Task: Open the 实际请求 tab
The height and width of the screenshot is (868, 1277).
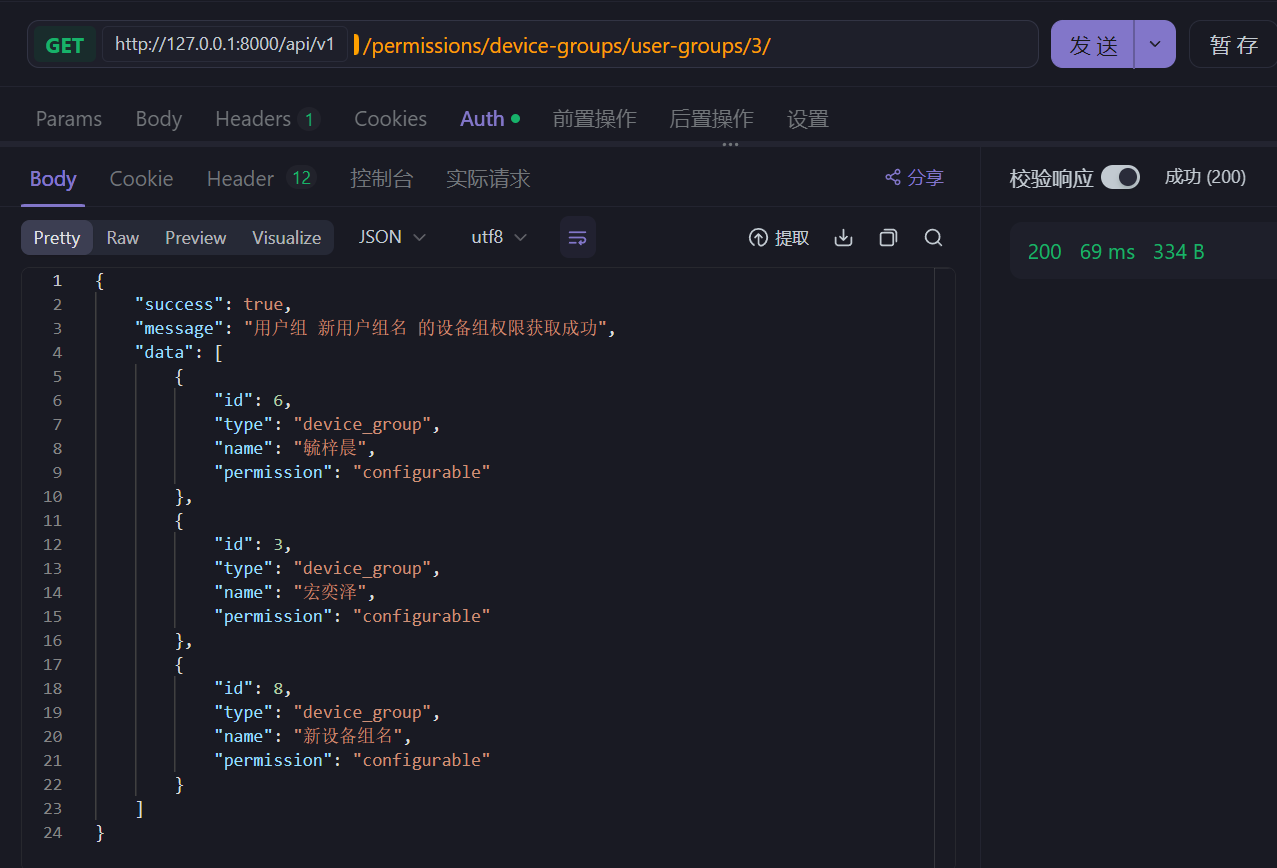Action: pyautogui.click(x=488, y=178)
